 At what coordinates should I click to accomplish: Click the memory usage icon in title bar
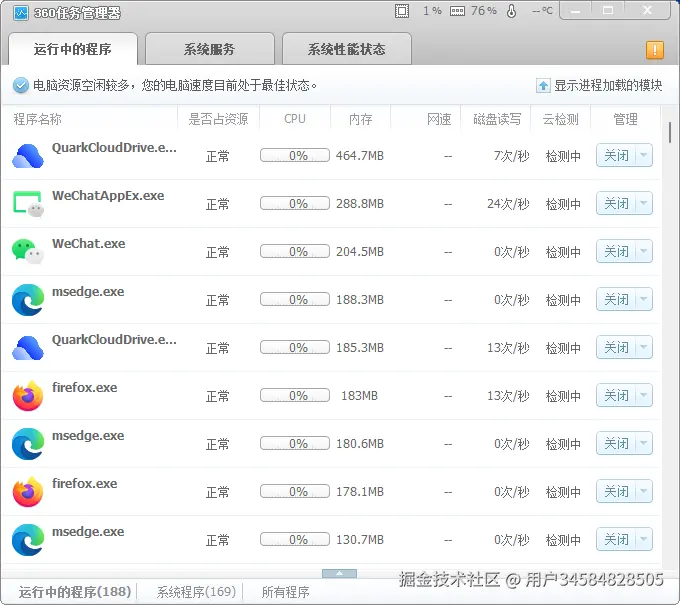[x=457, y=11]
